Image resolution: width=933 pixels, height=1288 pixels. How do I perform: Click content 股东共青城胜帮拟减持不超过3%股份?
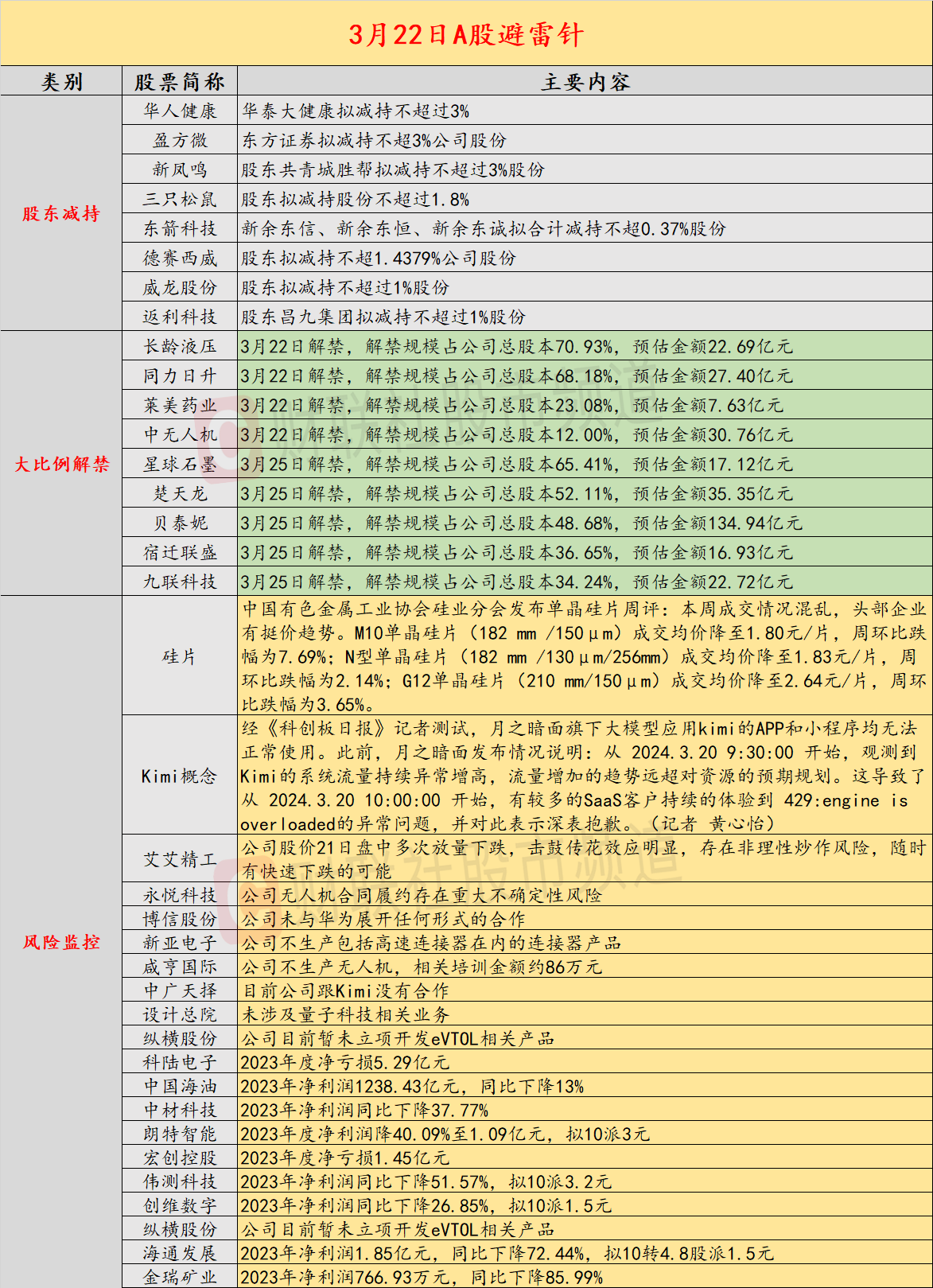click(x=393, y=169)
